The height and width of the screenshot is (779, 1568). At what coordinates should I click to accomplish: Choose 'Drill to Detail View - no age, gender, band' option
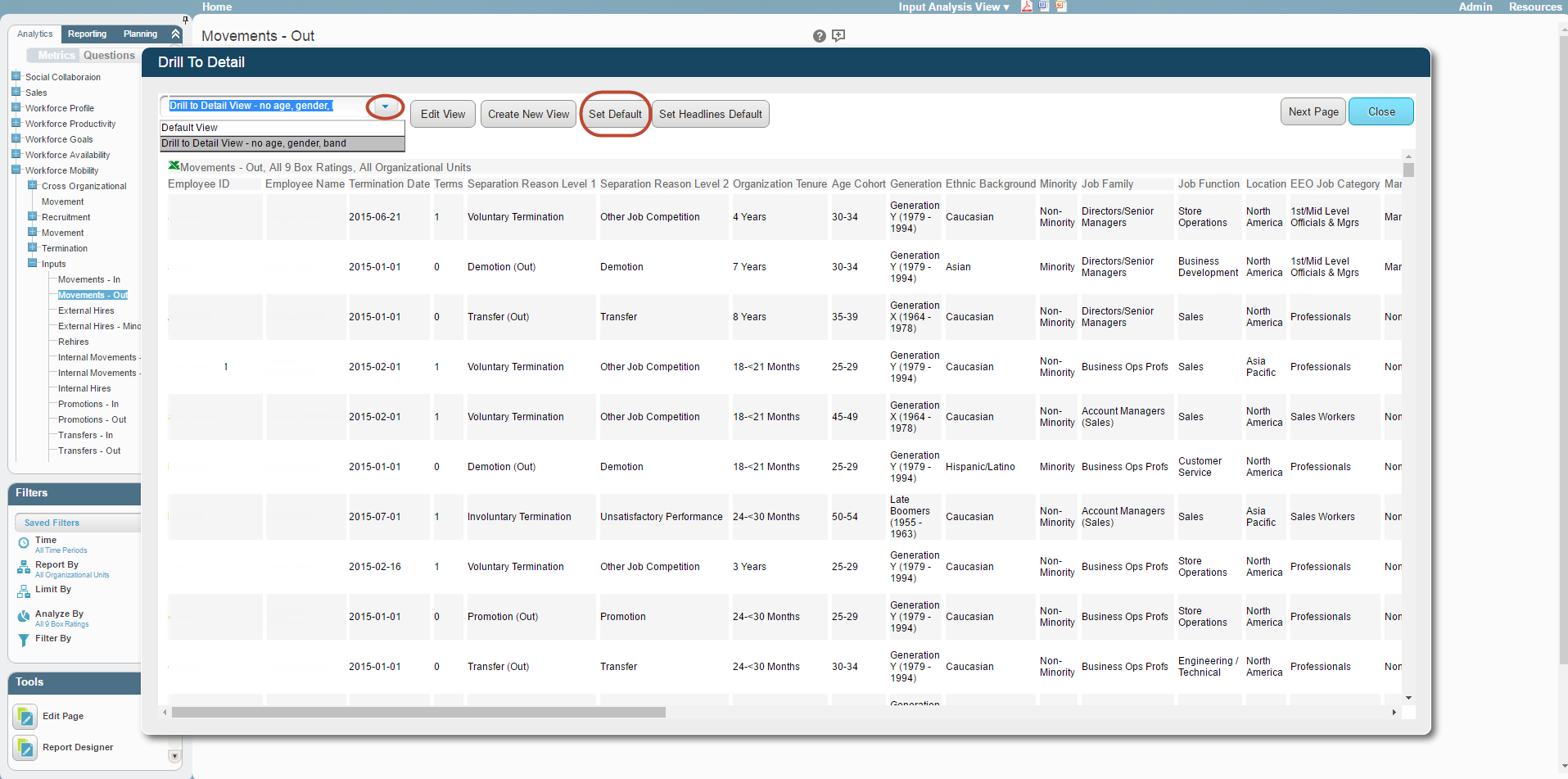coord(282,143)
